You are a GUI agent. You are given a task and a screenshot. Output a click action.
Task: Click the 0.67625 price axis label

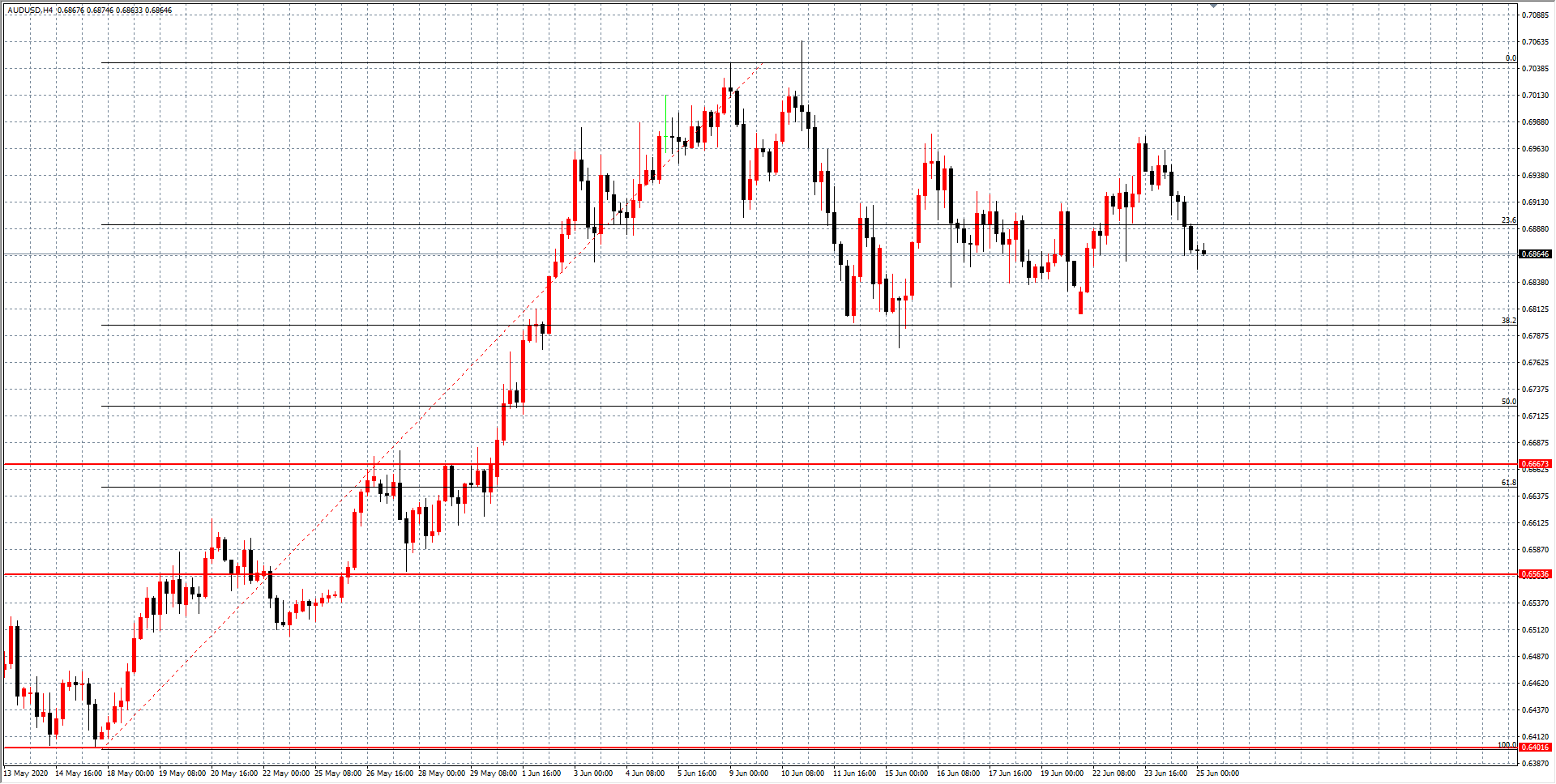[x=1535, y=363]
